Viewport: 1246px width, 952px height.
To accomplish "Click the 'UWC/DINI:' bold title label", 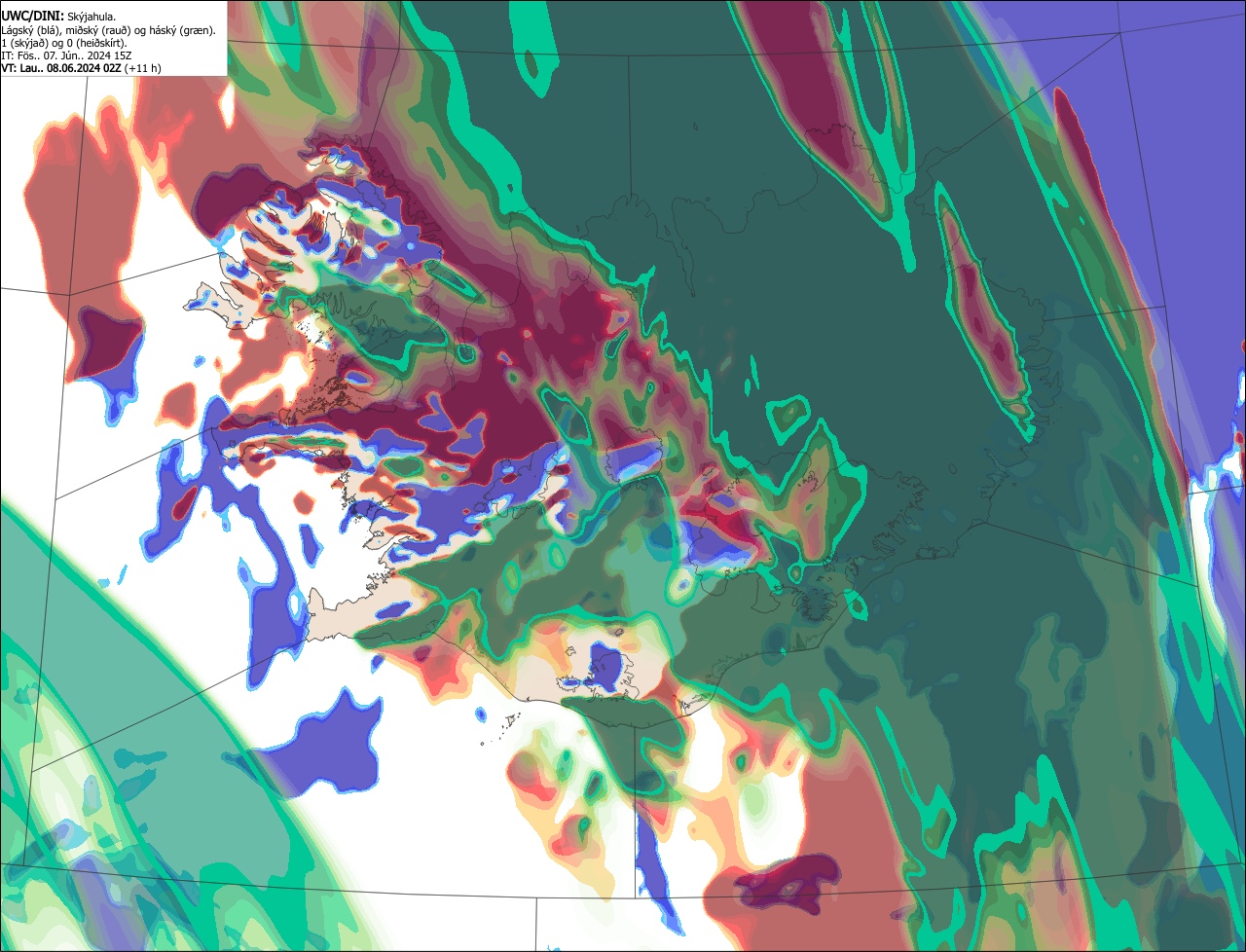I will pyautogui.click(x=33, y=17).
